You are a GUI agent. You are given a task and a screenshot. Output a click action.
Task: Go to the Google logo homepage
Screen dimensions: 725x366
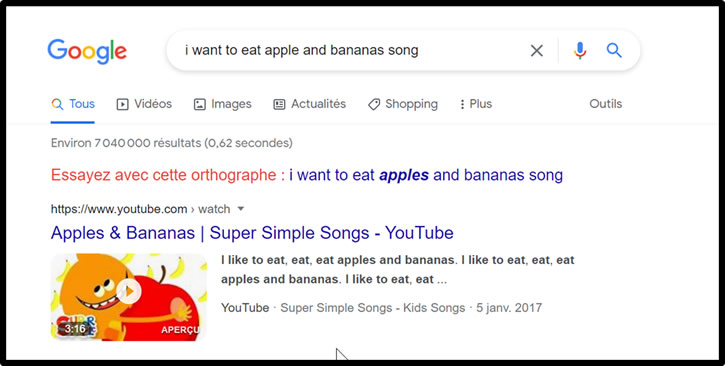pos(87,51)
